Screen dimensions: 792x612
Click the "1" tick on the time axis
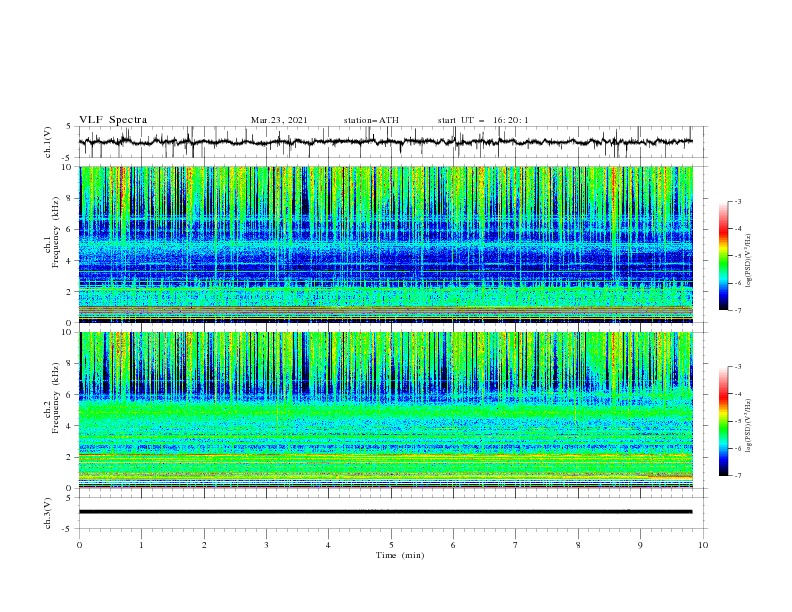pyautogui.click(x=141, y=545)
